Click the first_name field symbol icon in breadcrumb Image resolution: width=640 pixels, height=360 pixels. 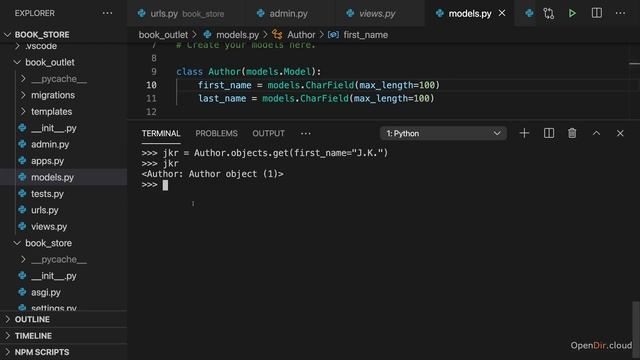(333, 35)
